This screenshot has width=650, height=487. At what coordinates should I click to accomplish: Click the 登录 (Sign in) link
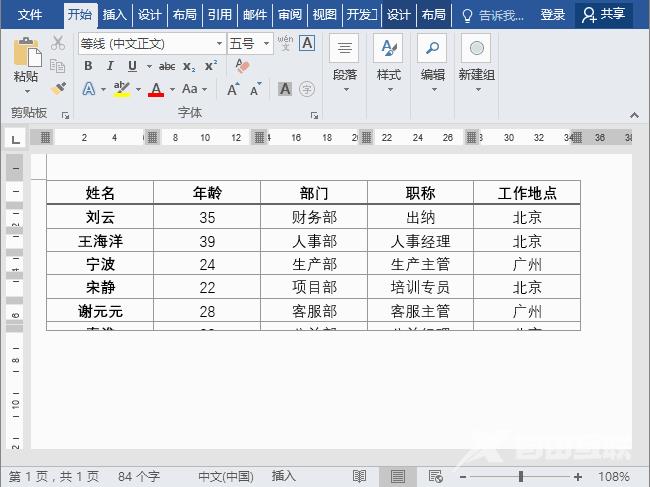click(552, 14)
